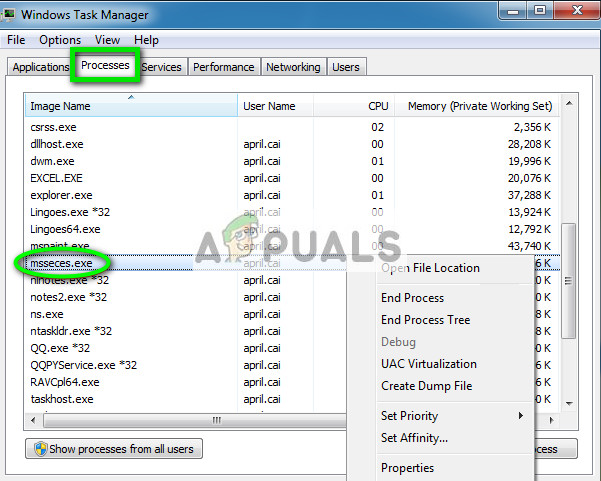Click Show processes from all users button
Viewport: 601px width, 481px height.
[115, 449]
